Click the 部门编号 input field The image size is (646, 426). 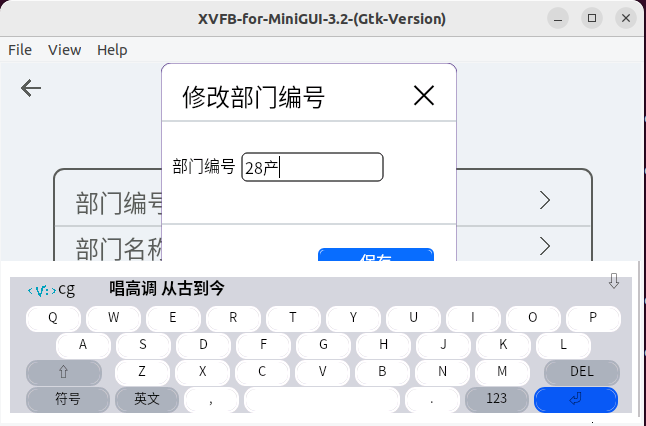point(312,167)
